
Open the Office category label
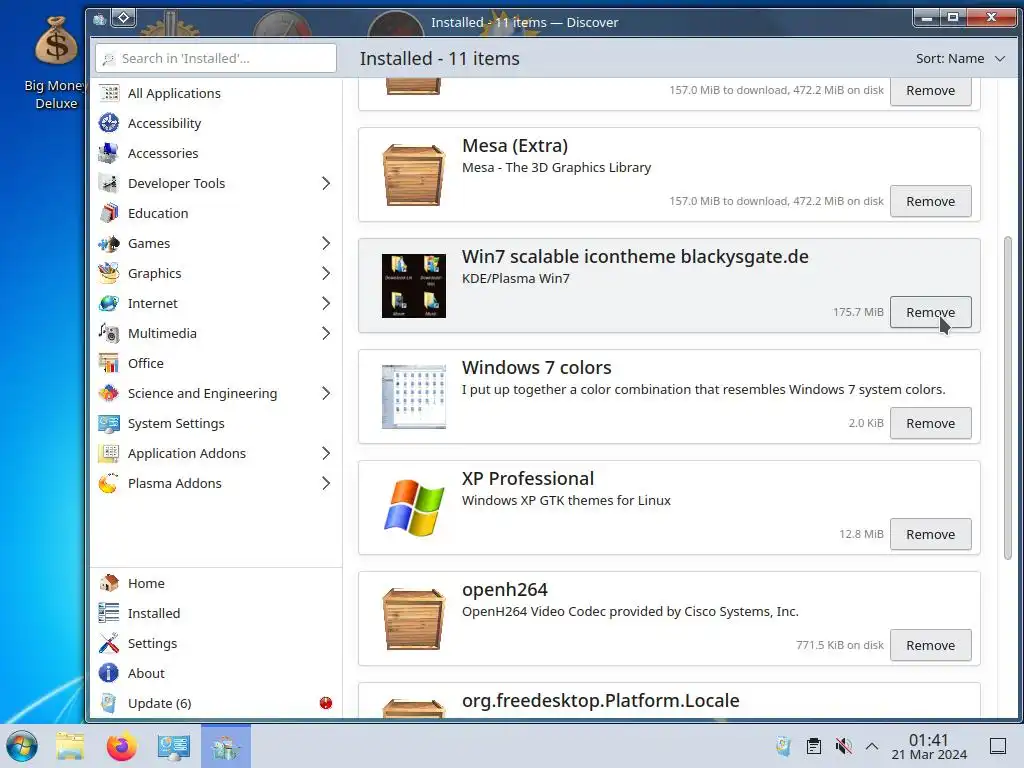146,364
